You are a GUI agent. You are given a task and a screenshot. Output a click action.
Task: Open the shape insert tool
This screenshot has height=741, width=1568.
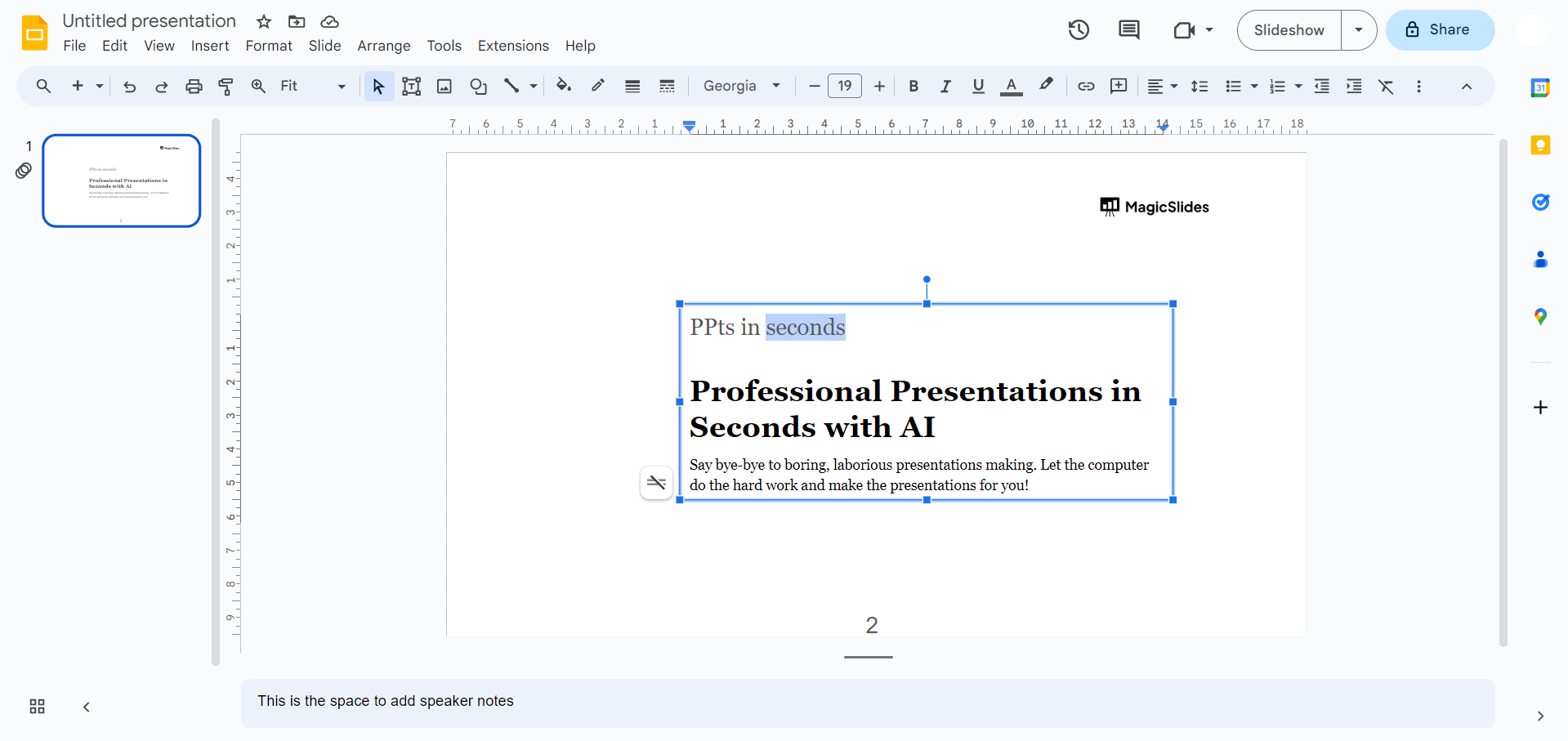[479, 87]
